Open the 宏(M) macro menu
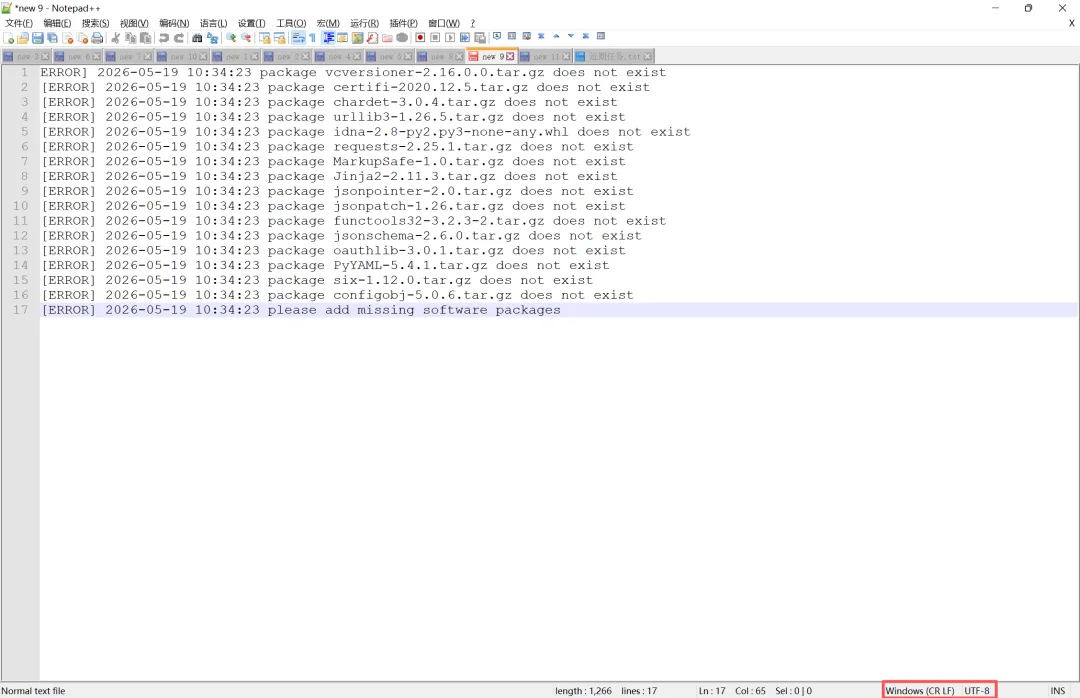The image size is (1080, 698). (x=328, y=23)
